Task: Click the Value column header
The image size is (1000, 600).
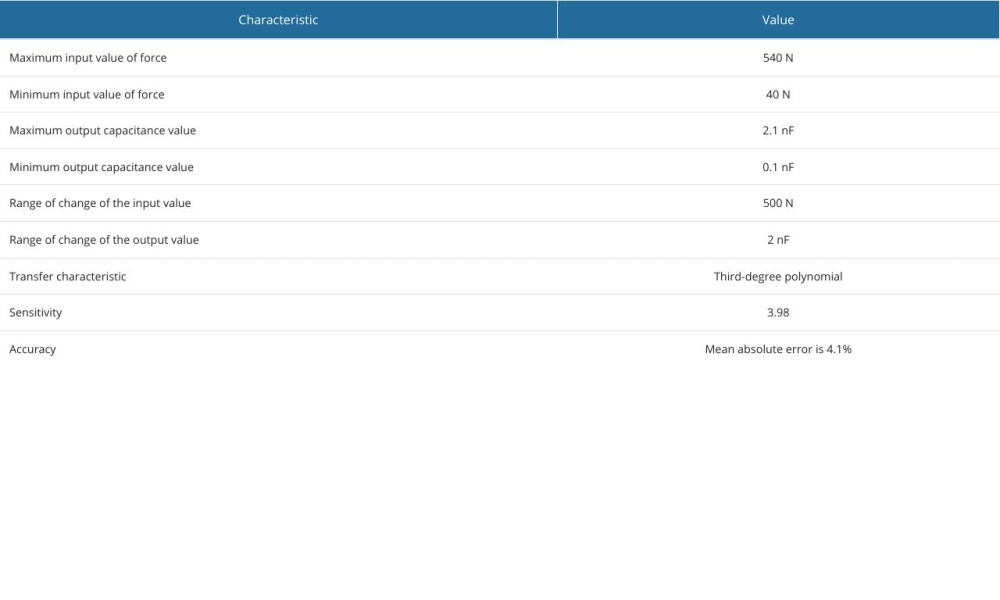Action: point(778,20)
